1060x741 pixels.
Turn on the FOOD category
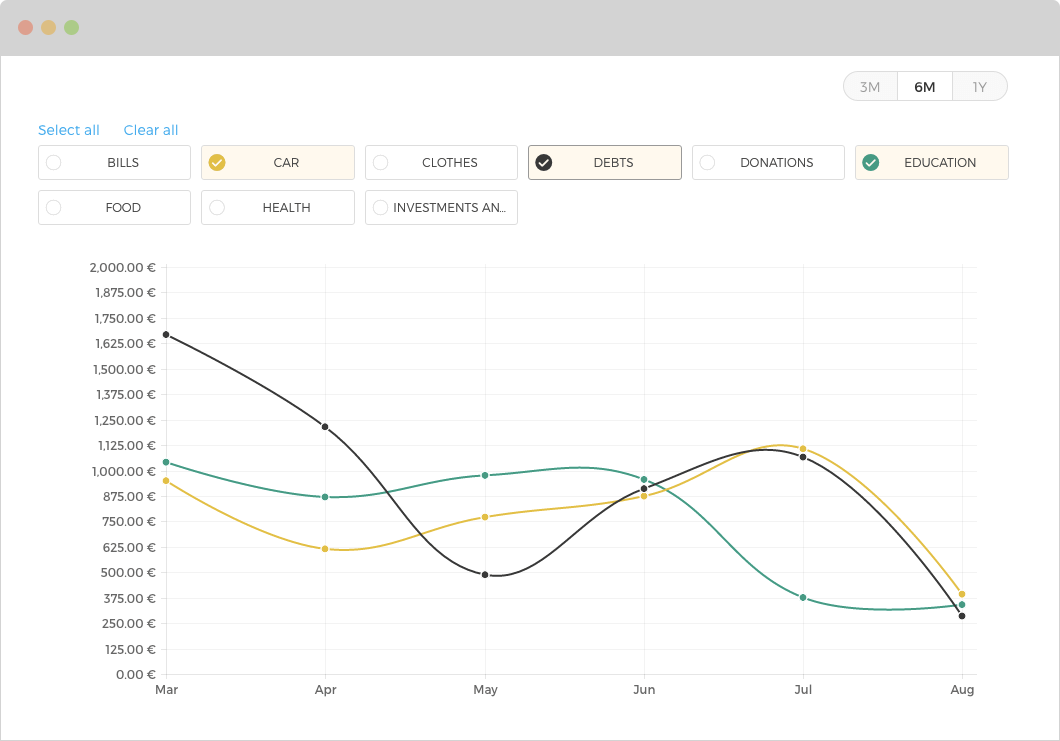coord(114,208)
